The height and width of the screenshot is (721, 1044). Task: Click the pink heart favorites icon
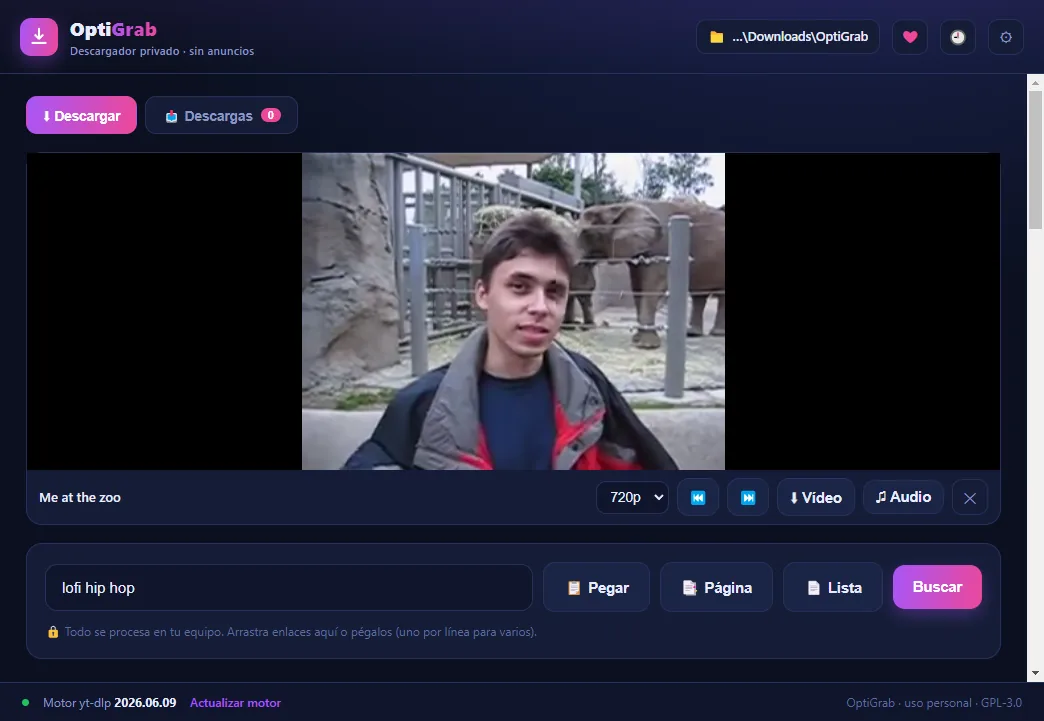coord(910,37)
